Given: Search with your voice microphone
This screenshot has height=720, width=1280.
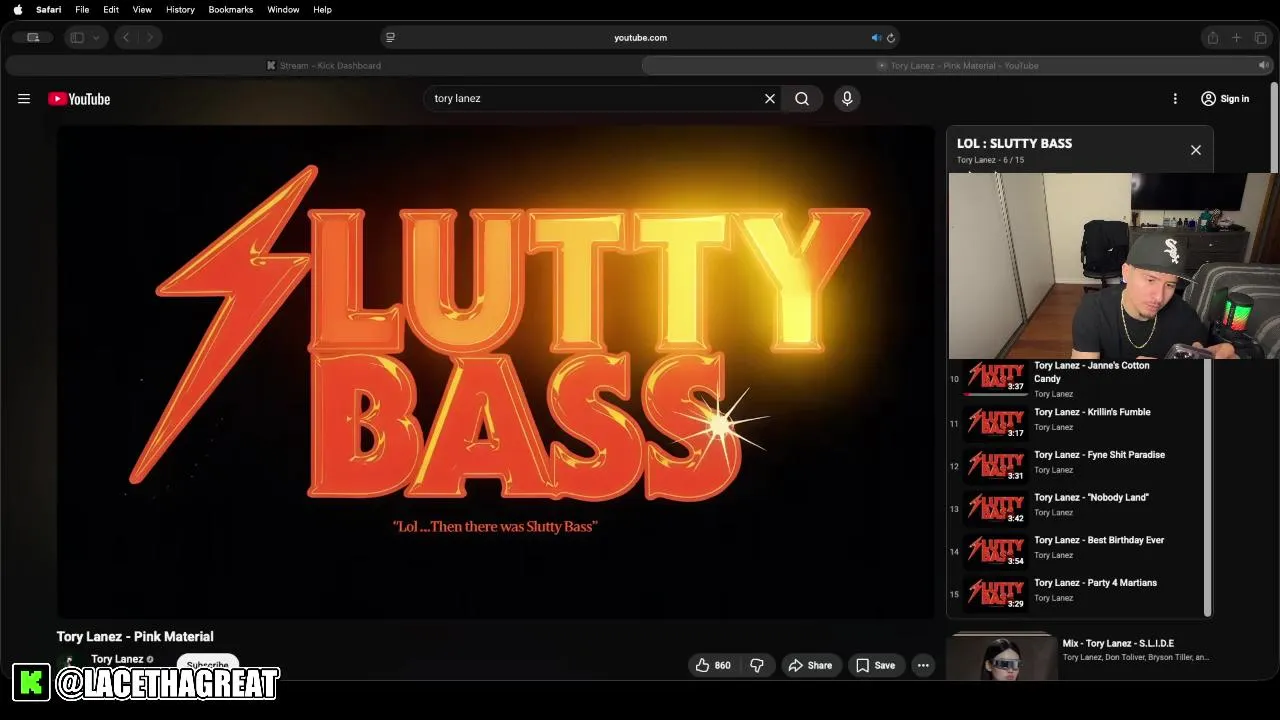Looking at the screenshot, I should [x=847, y=98].
